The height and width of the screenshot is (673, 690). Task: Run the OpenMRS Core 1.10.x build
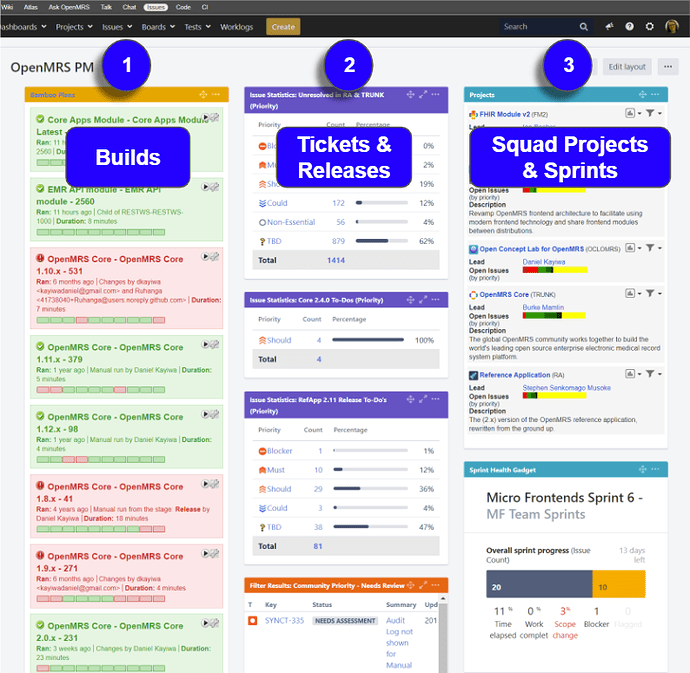(x=206, y=257)
